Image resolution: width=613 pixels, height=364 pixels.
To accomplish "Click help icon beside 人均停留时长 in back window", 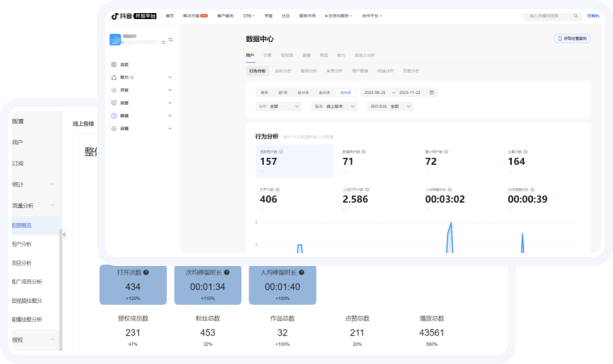I will tap(301, 273).
